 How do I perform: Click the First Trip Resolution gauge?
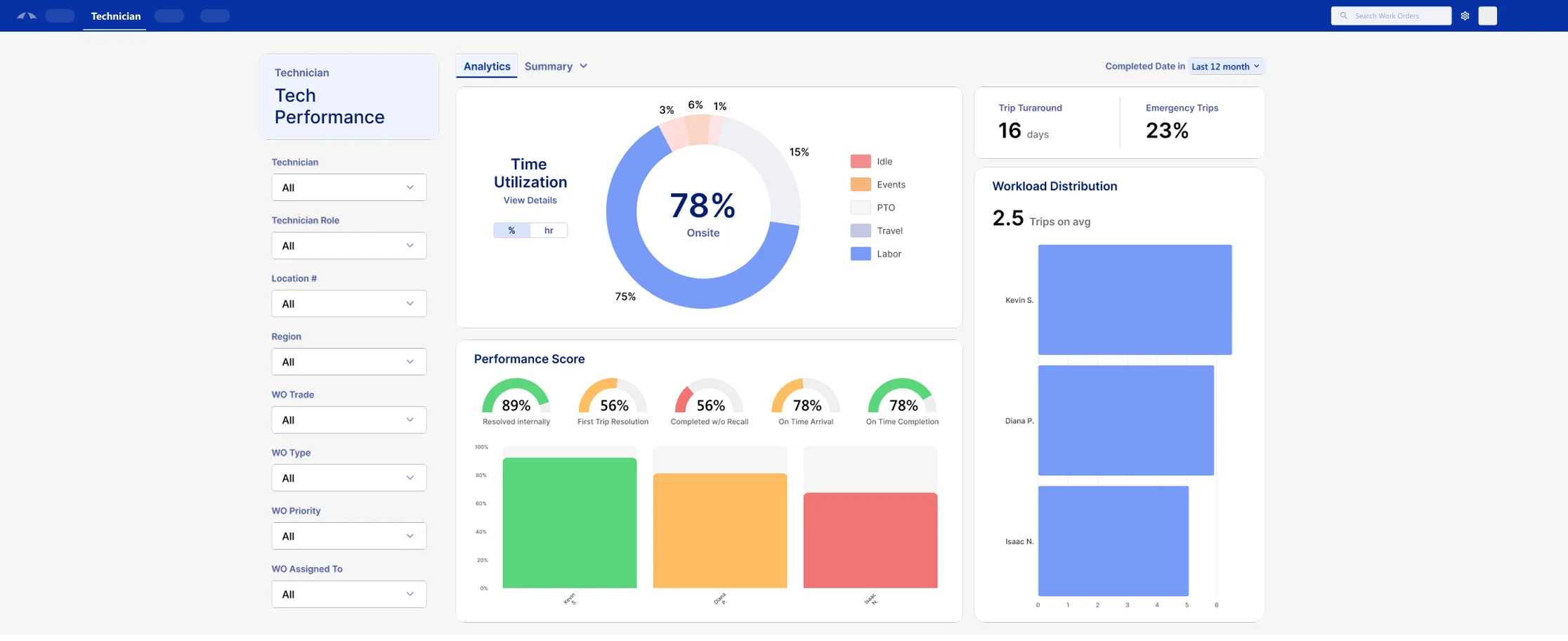[x=613, y=396]
